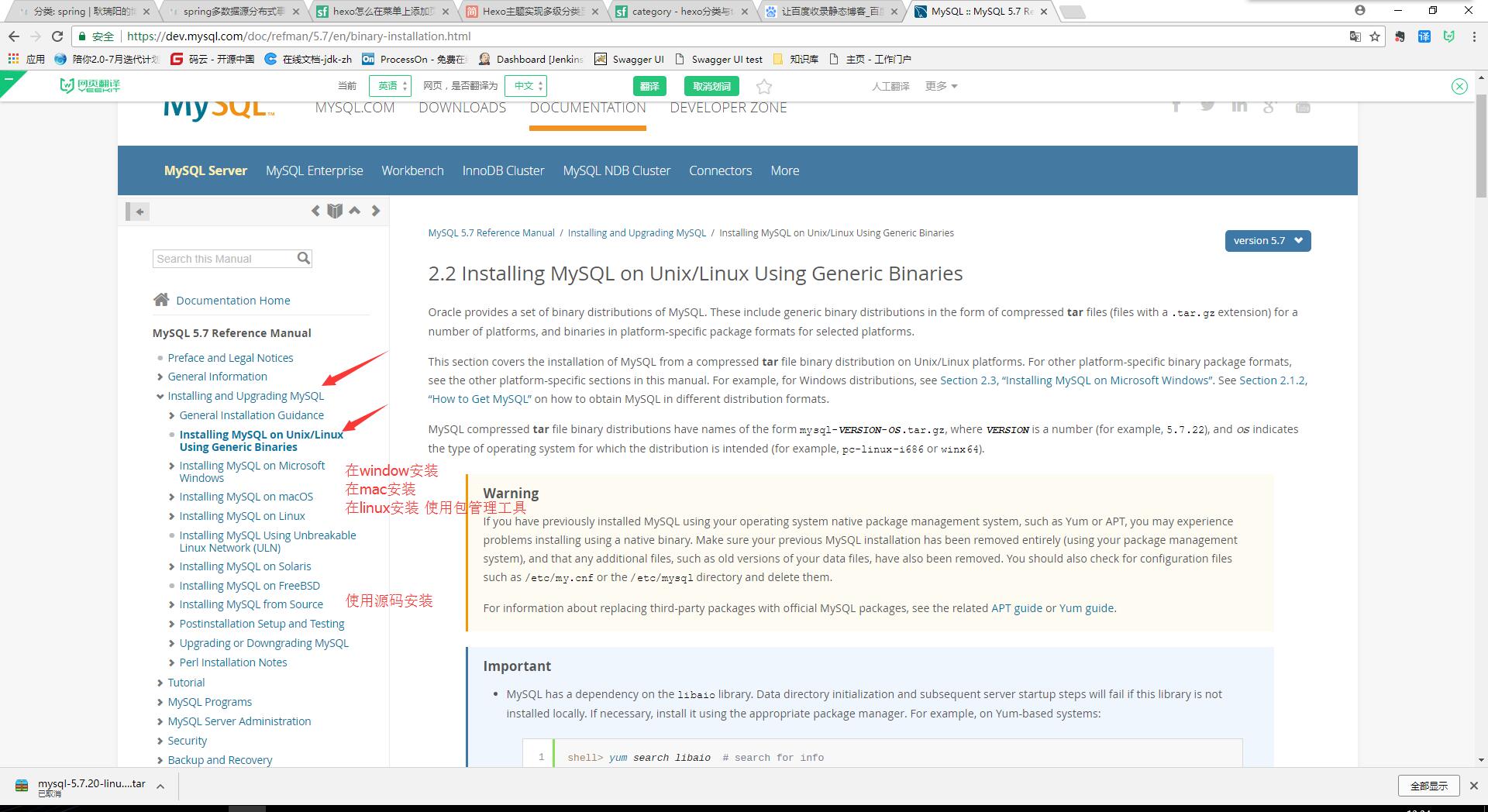Viewport: 1488px width, 812px height.
Task: Open Installing MySQL on Linux link
Action: [x=242, y=516]
